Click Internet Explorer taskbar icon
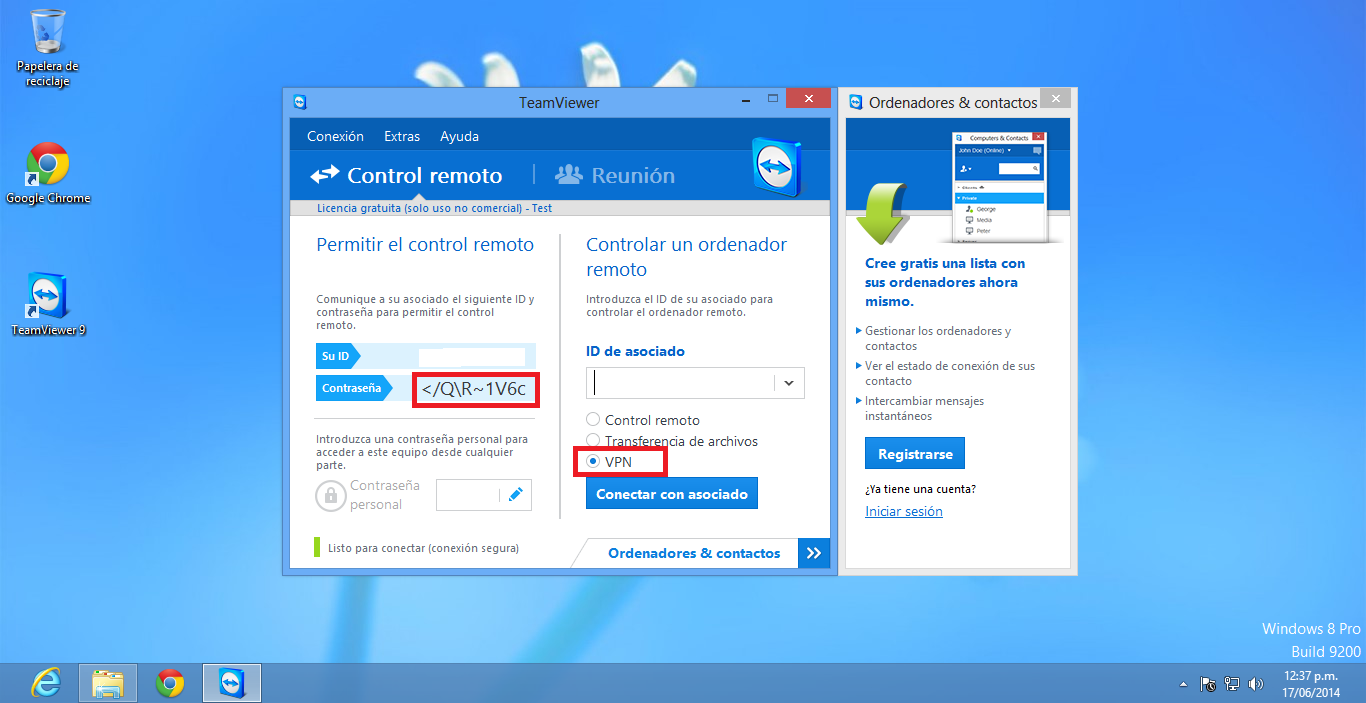 point(45,683)
